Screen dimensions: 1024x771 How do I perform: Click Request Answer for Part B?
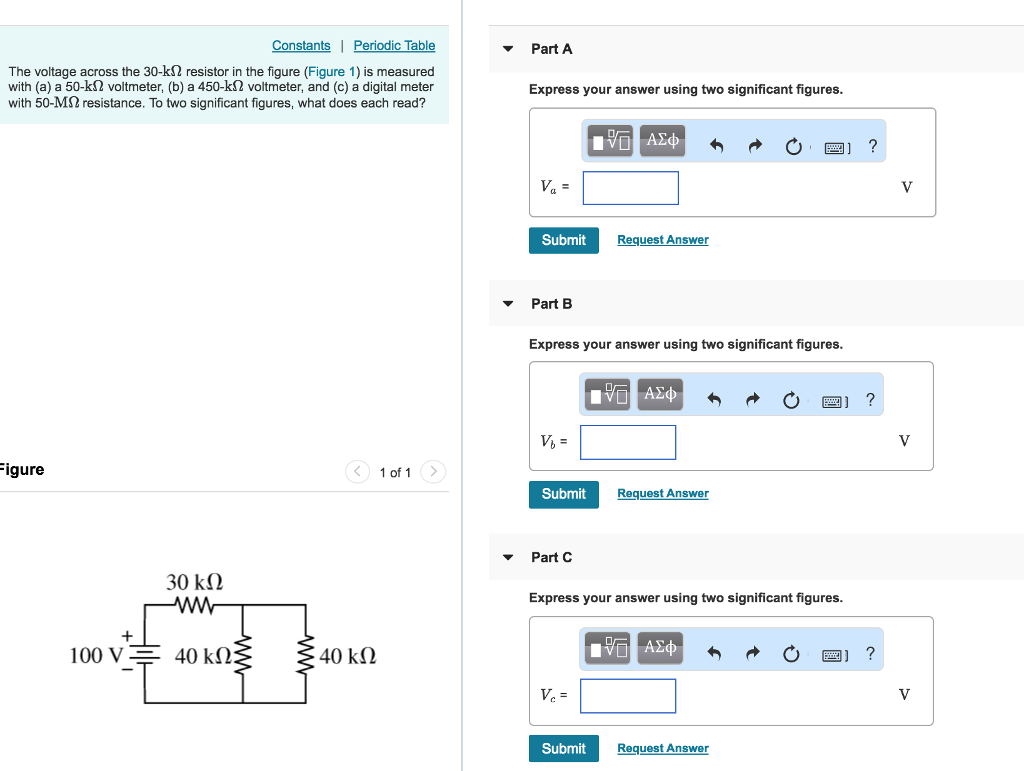point(662,493)
